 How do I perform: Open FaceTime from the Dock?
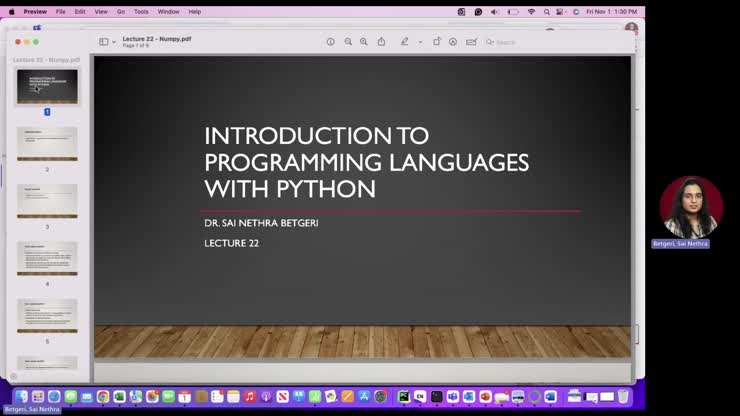tap(168, 397)
